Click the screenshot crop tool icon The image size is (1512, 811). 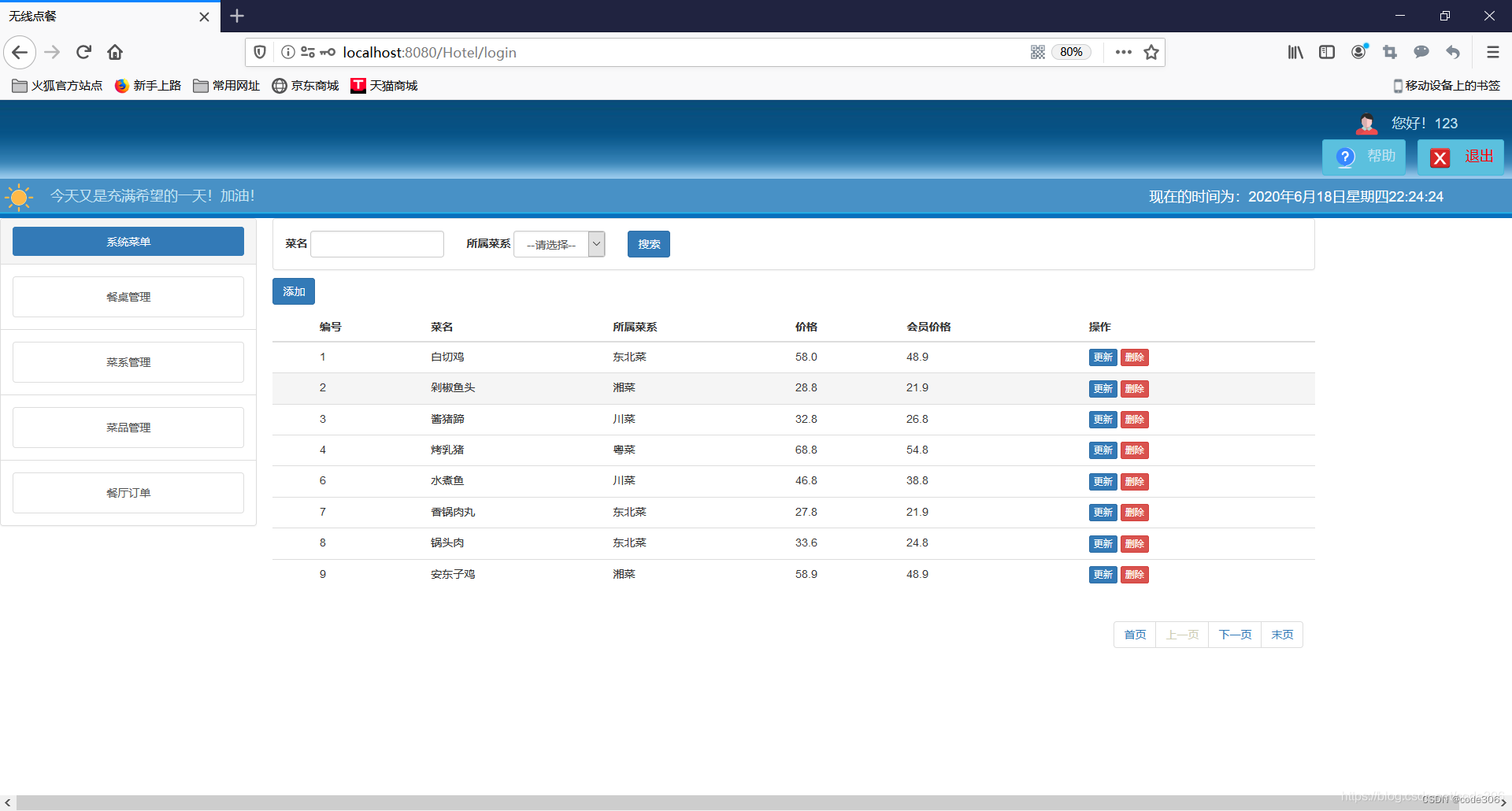[x=1390, y=52]
